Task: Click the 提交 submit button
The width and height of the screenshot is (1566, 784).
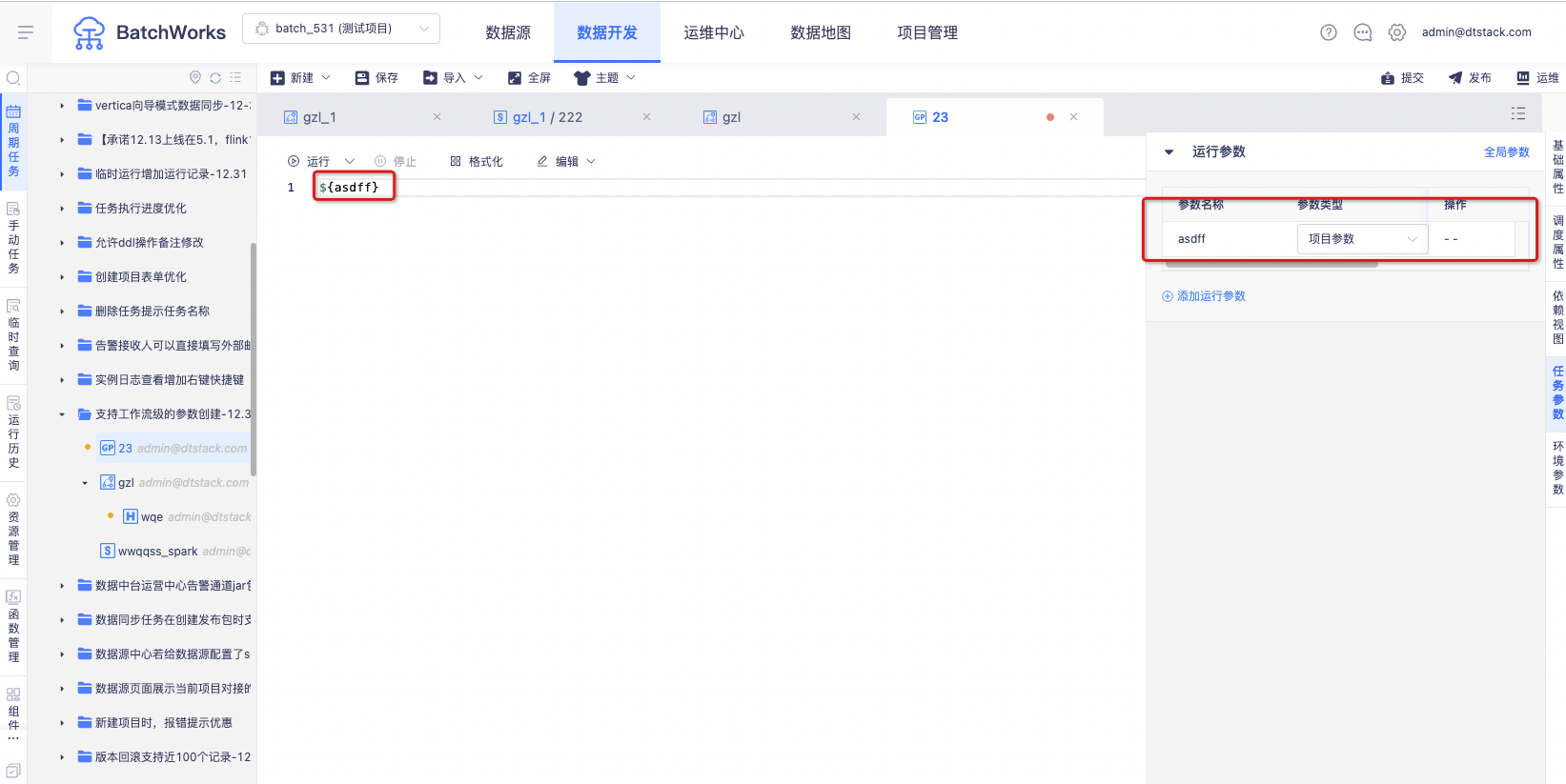Action: (x=1402, y=78)
